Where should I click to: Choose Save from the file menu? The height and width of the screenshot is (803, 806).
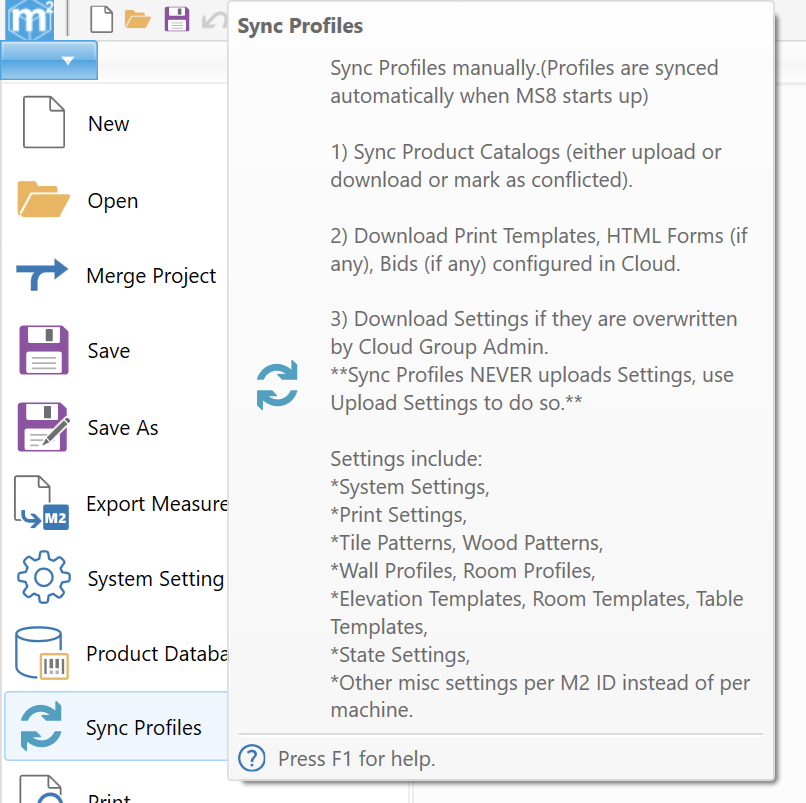108,351
